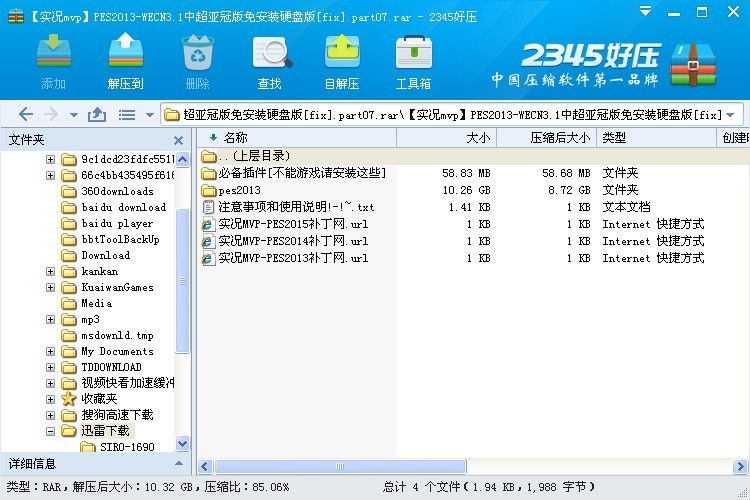Select SIRO-1690 subfolder in tree
This screenshot has height=500, width=750.
click(127, 447)
